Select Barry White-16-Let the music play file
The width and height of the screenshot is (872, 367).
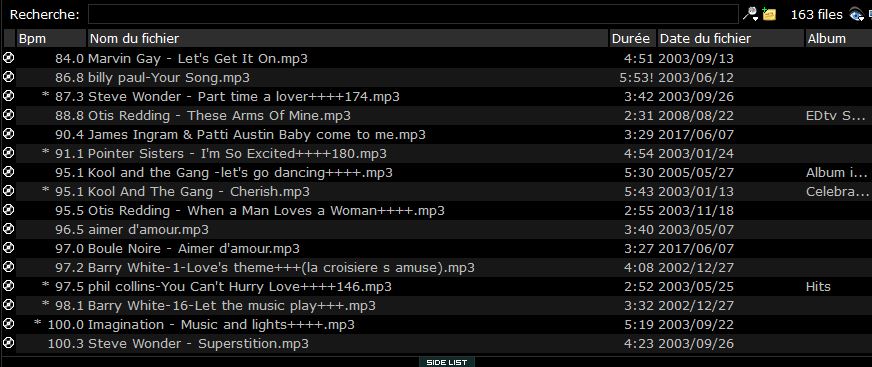tap(232, 305)
